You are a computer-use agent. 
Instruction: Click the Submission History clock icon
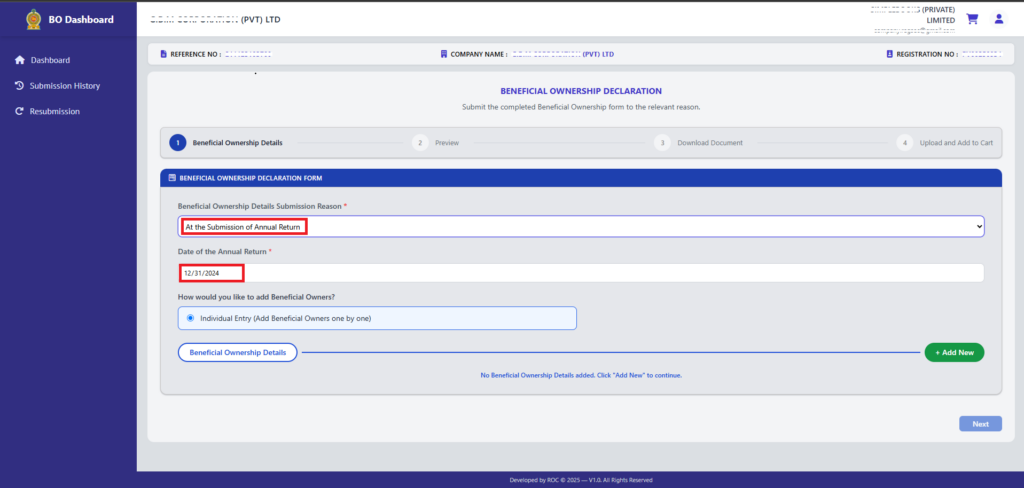click(x=20, y=86)
